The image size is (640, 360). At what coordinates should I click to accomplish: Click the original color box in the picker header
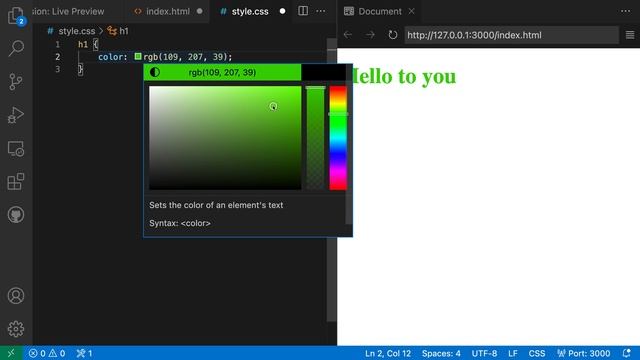click(x=323, y=72)
